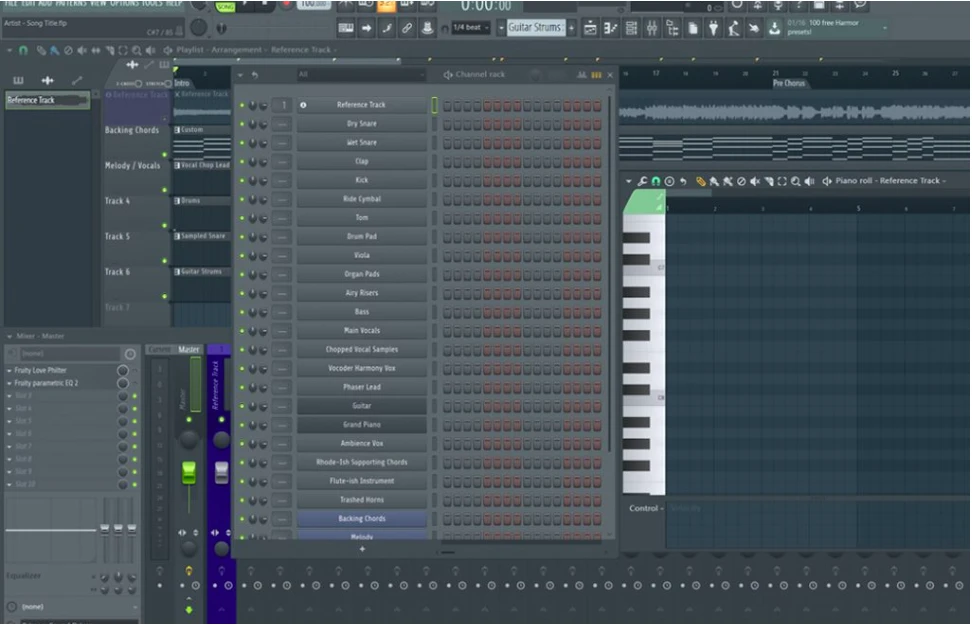Image resolution: width=972 pixels, height=625 pixels.
Task: Select the pencil draw tool in Piano roll
Action: click(x=701, y=181)
